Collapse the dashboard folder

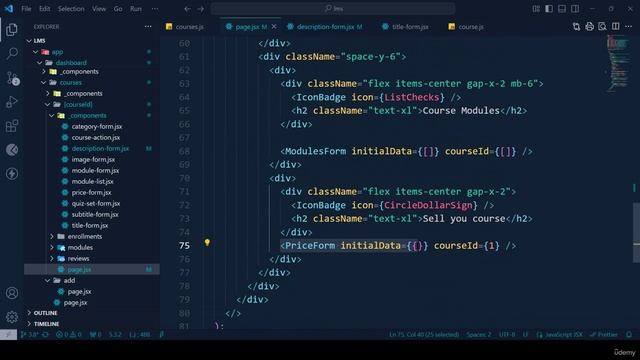point(40,63)
